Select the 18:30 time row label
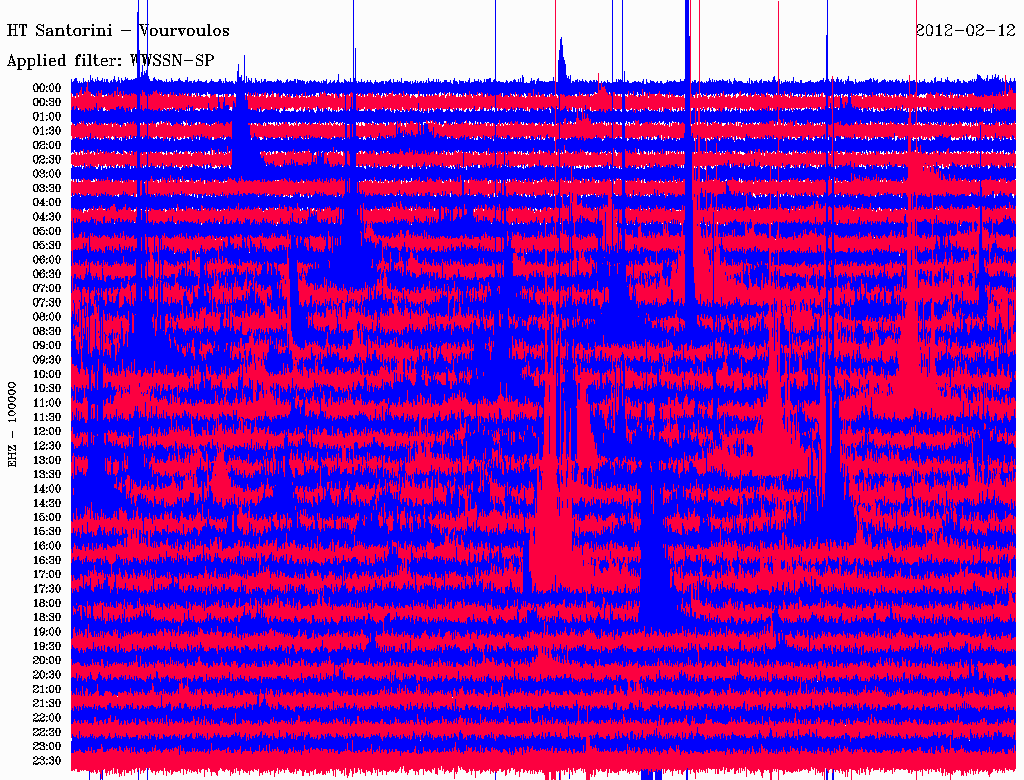Viewport: 1024px width, 780px height. pyautogui.click(x=47, y=618)
